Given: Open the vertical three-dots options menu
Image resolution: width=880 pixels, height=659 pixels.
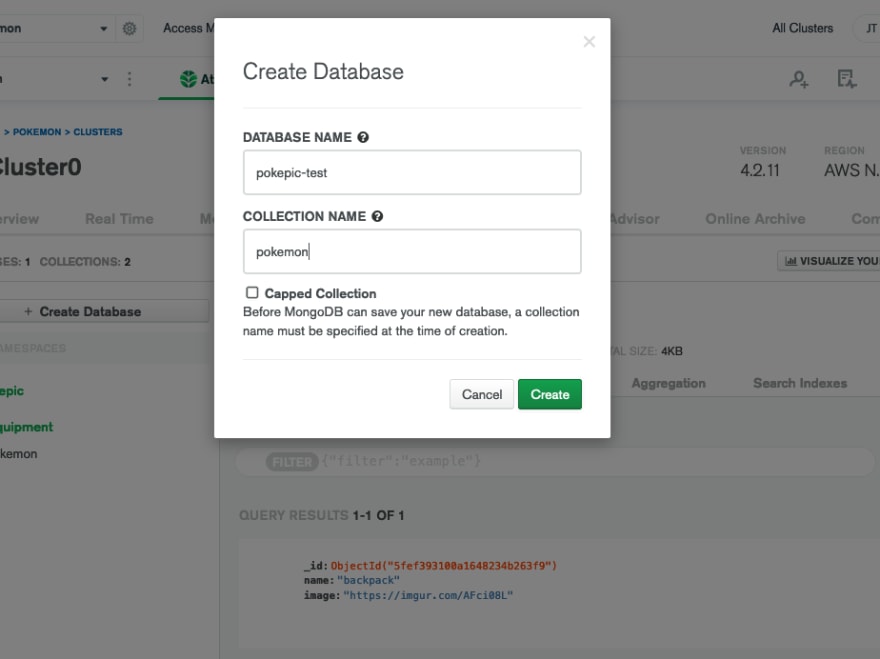Looking at the screenshot, I should (130, 79).
